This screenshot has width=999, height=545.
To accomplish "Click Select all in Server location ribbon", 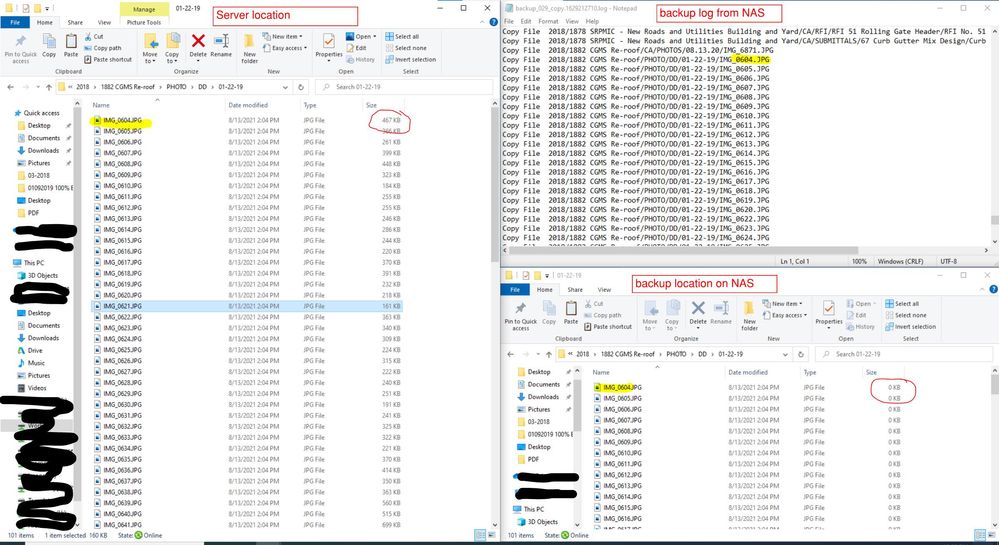I will 404,37.
